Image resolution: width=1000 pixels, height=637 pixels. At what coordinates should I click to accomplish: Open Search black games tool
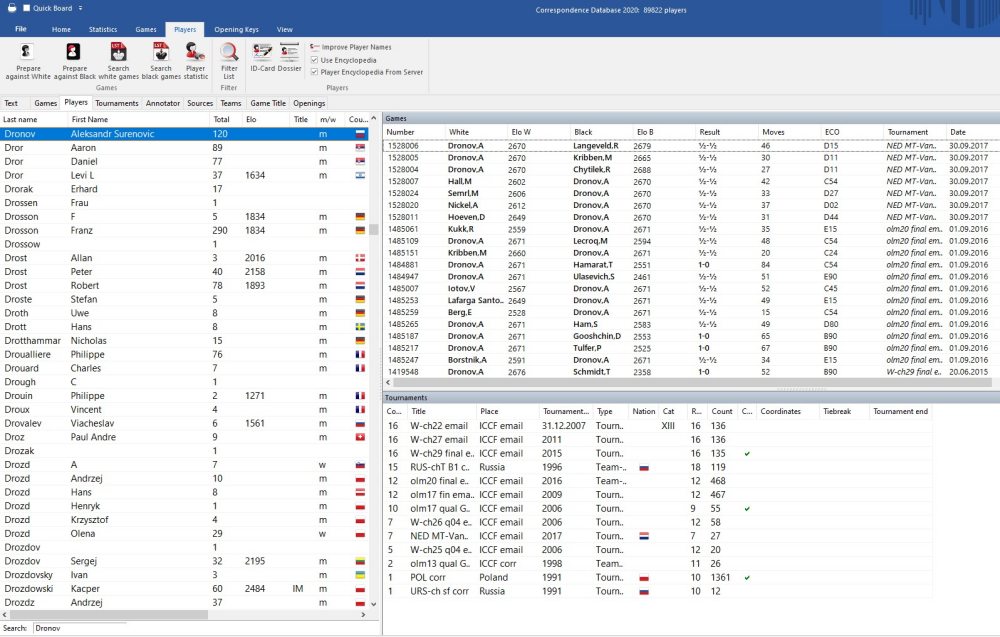point(161,52)
